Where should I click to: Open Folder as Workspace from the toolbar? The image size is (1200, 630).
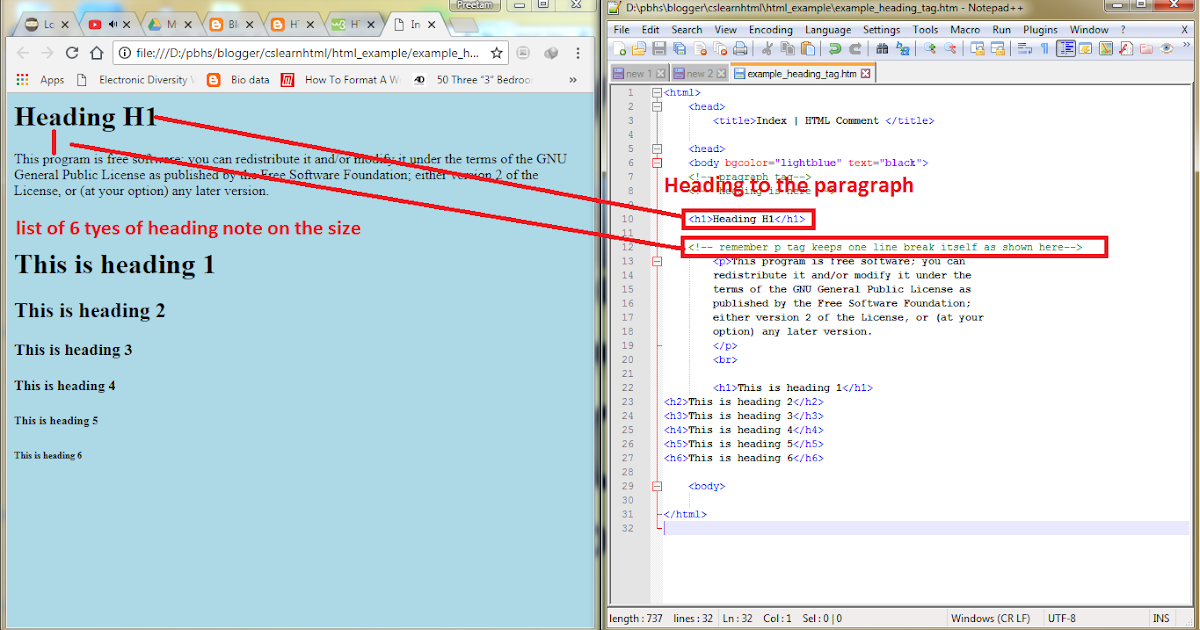point(1145,47)
